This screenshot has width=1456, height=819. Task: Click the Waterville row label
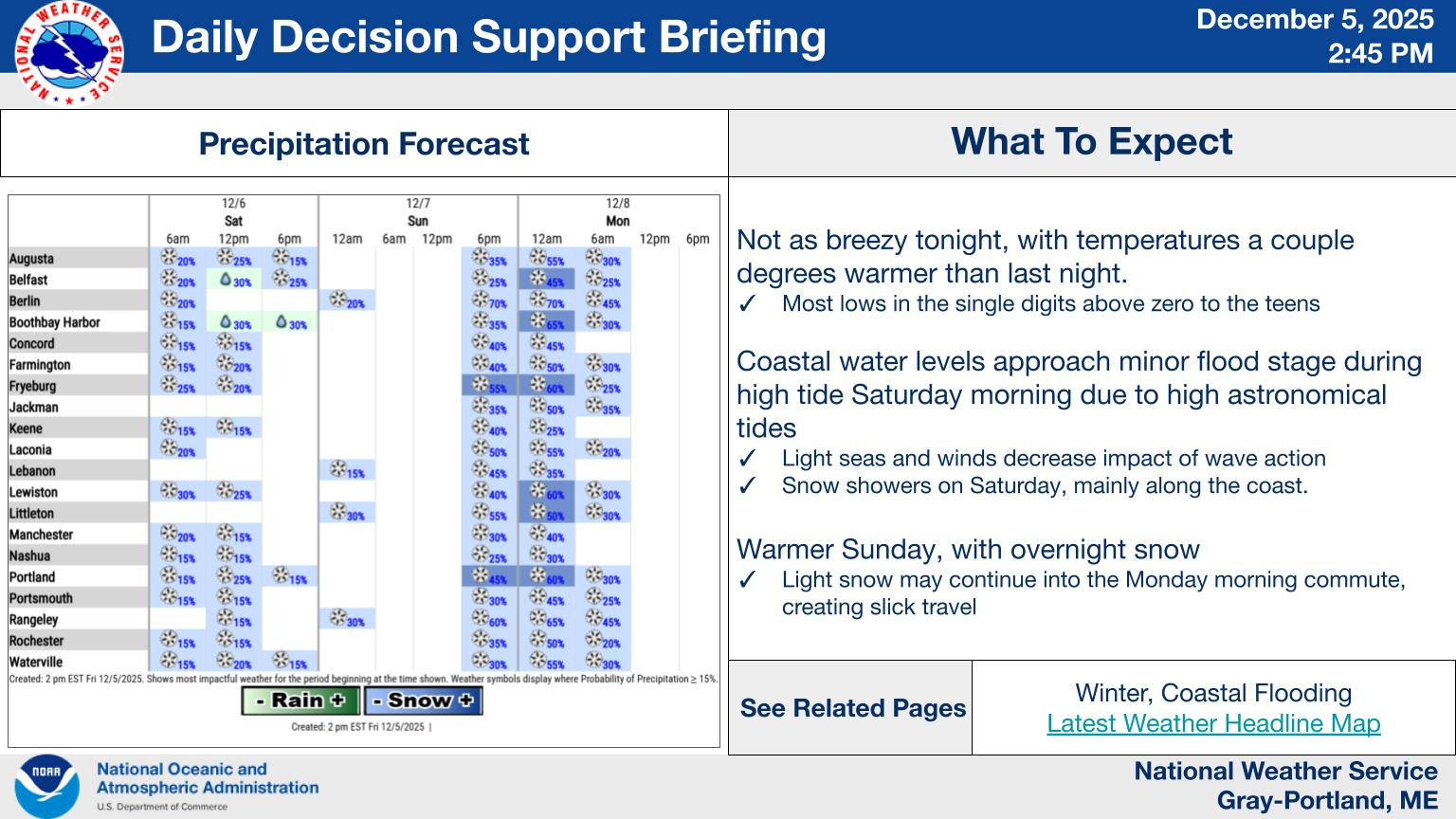(36, 662)
